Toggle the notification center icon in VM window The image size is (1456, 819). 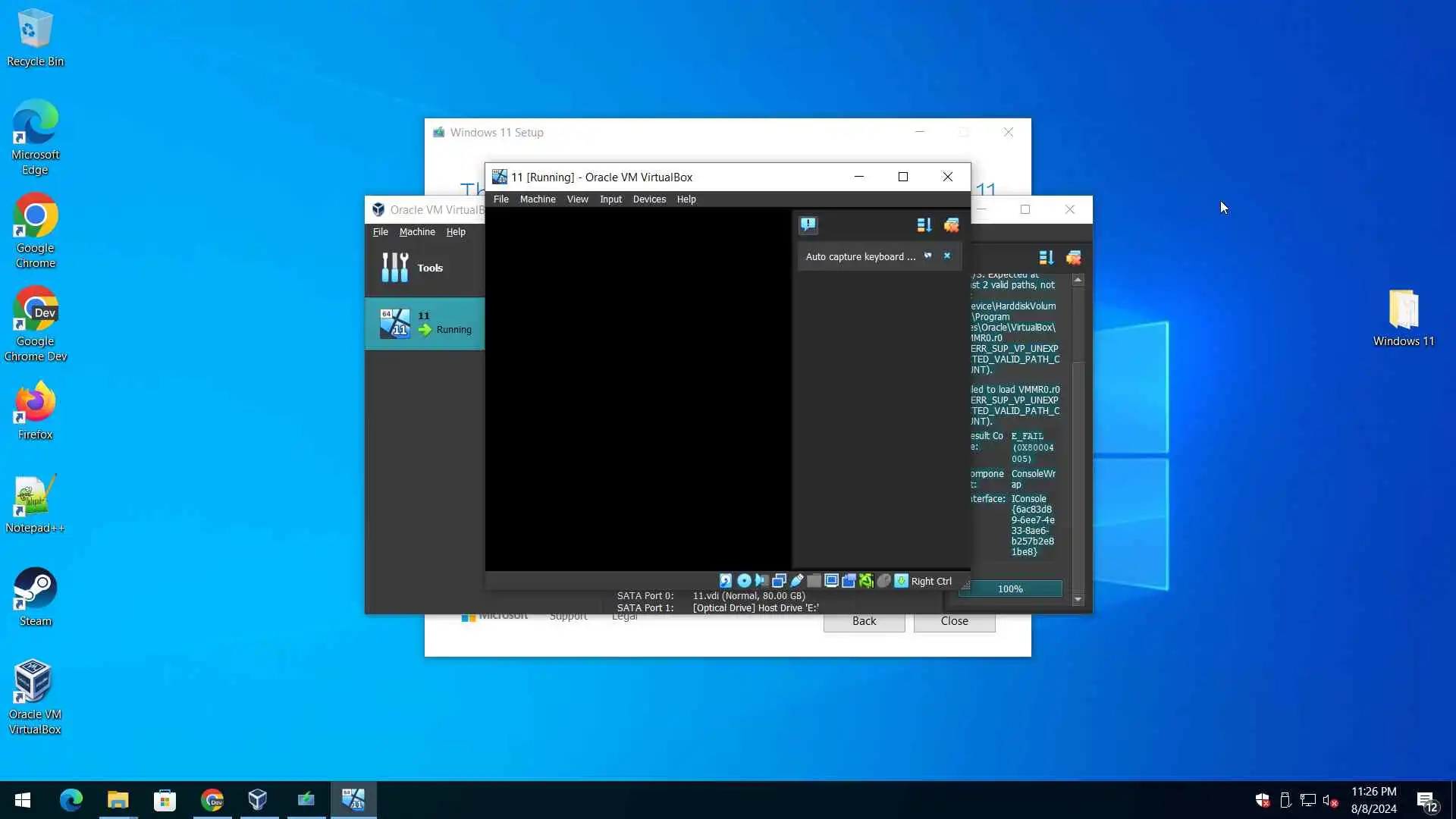pyautogui.click(x=808, y=224)
